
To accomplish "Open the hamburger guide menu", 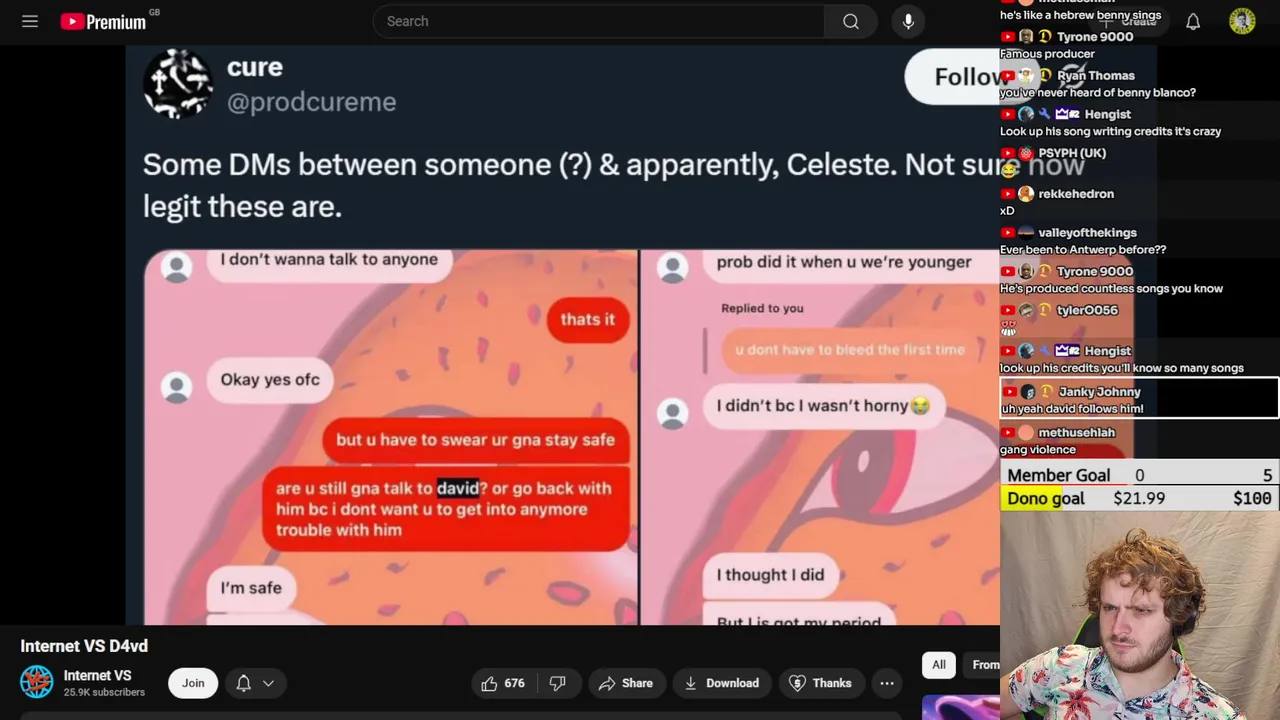I will 30,21.
